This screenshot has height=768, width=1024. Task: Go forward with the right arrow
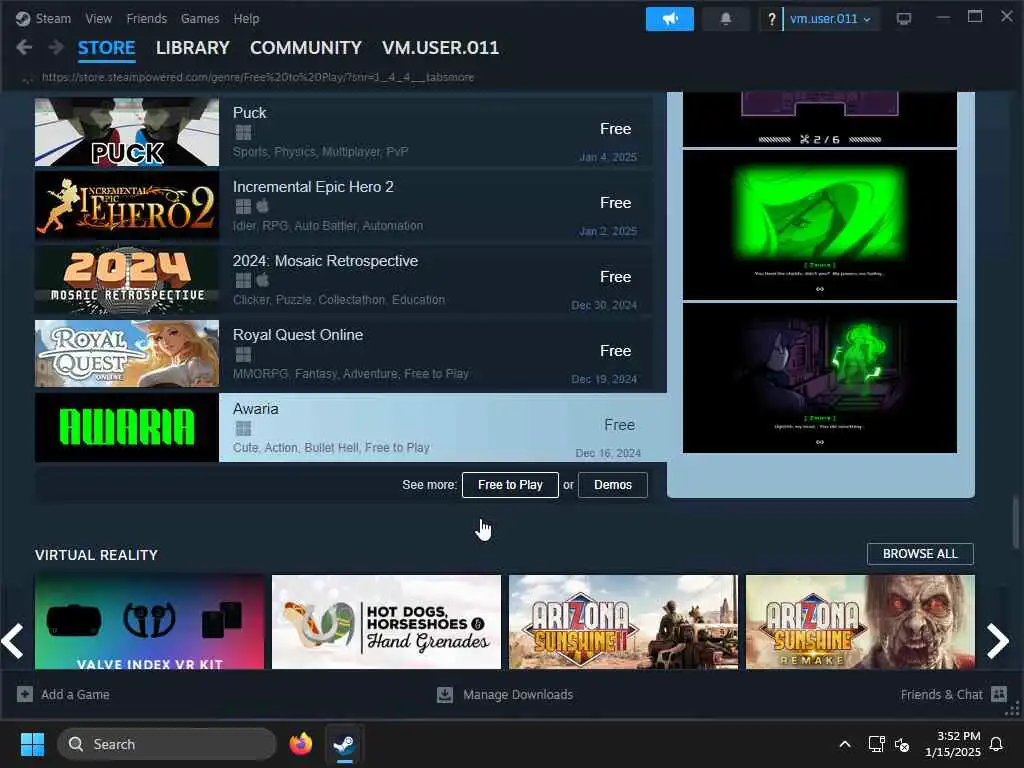(56, 47)
